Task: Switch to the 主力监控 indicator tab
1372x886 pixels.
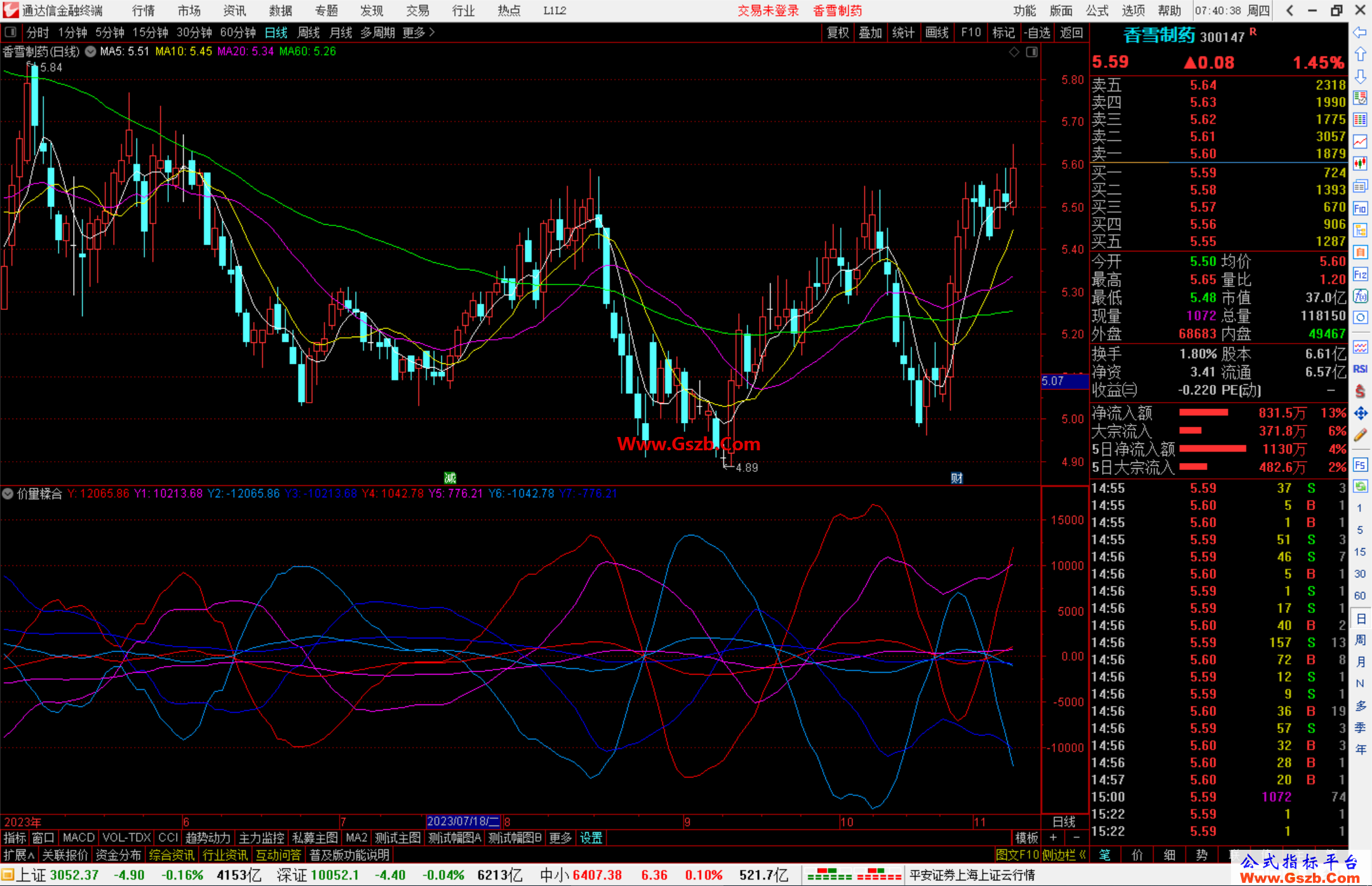Action: point(261,838)
